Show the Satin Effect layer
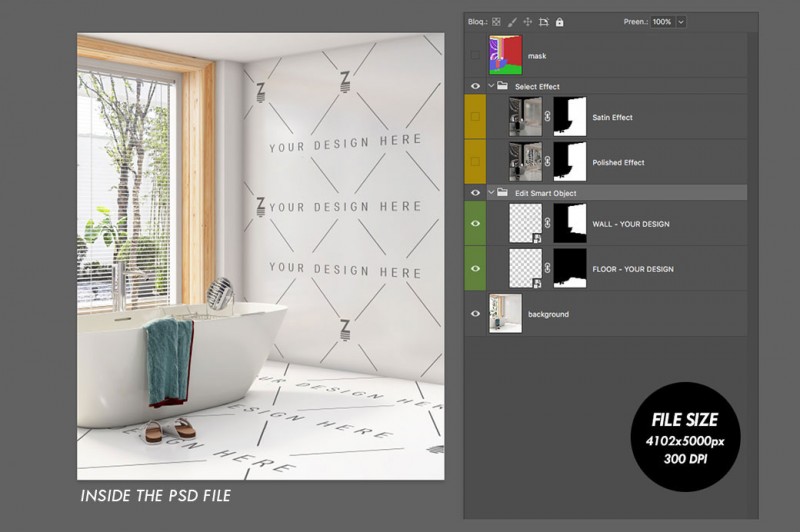 pyautogui.click(x=475, y=118)
